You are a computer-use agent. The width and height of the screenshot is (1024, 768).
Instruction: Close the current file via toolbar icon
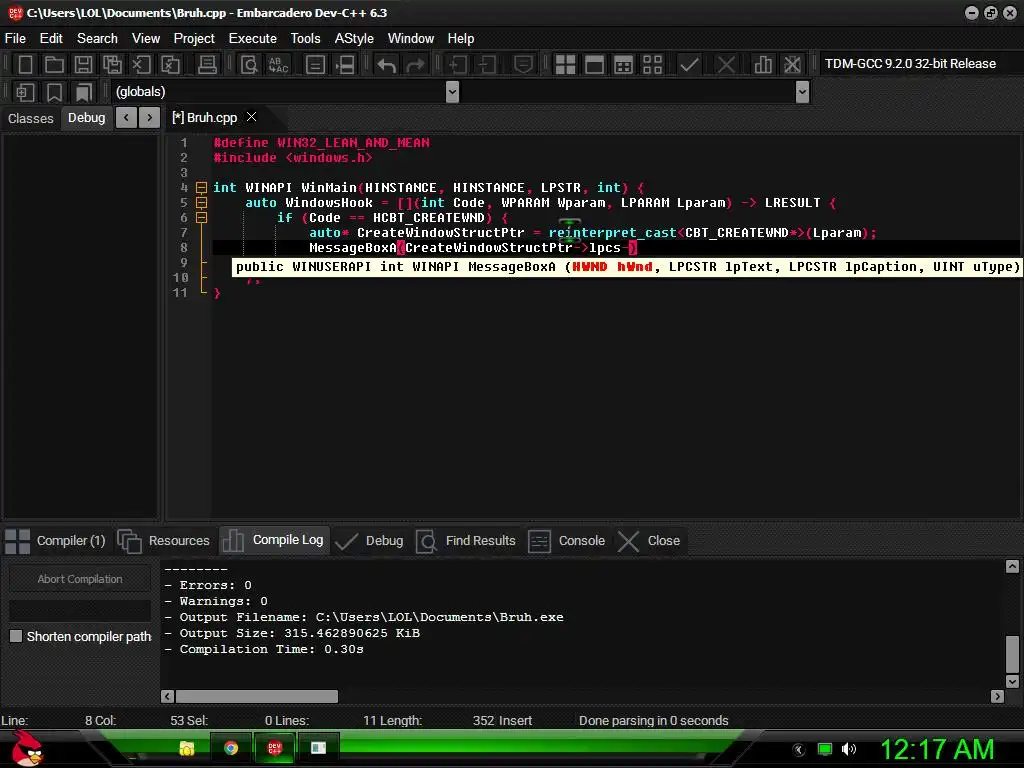pyautogui.click(x=141, y=64)
